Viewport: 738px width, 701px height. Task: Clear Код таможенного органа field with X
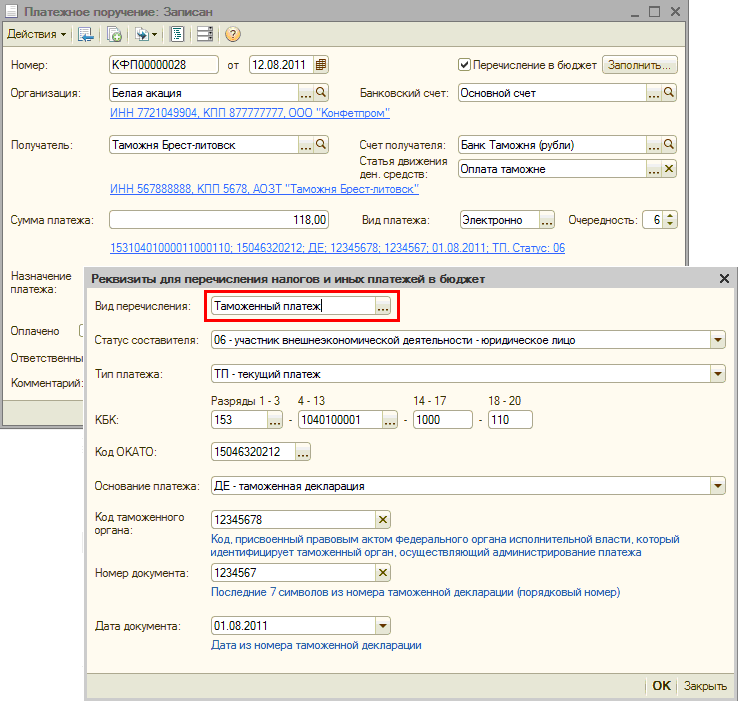(x=383, y=520)
